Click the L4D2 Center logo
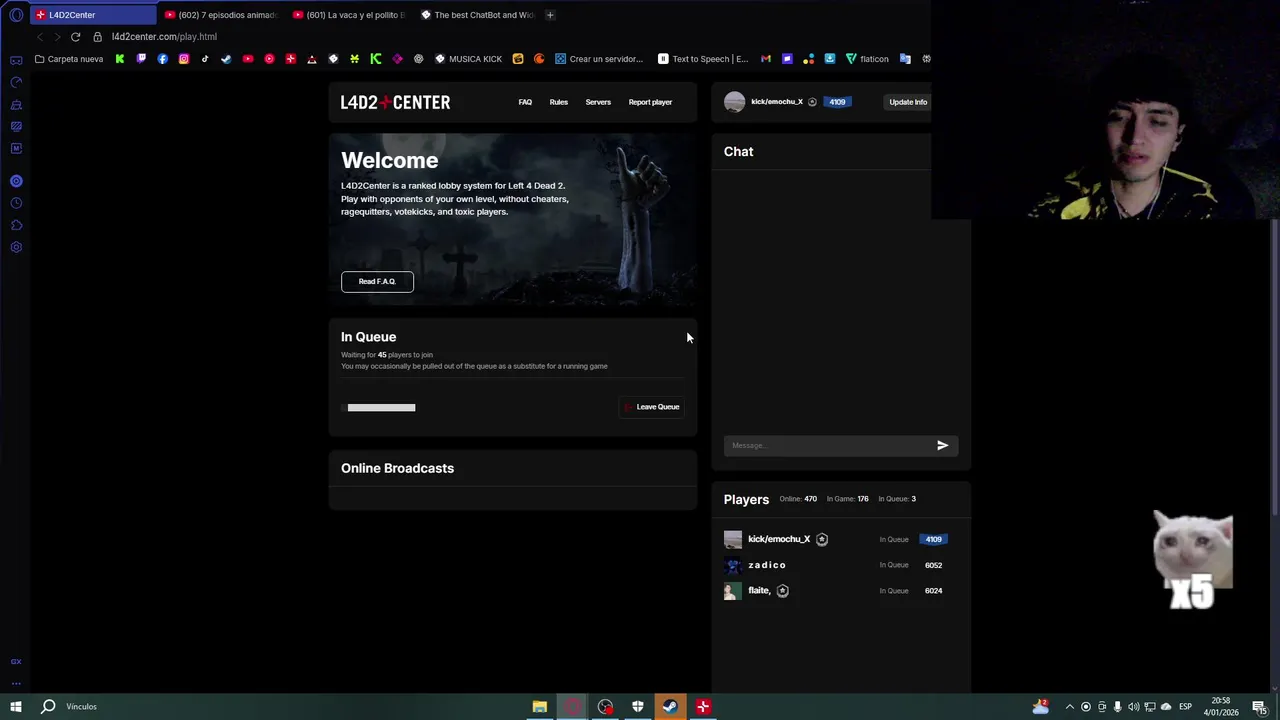Screen dimensions: 1280x720 point(395,102)
